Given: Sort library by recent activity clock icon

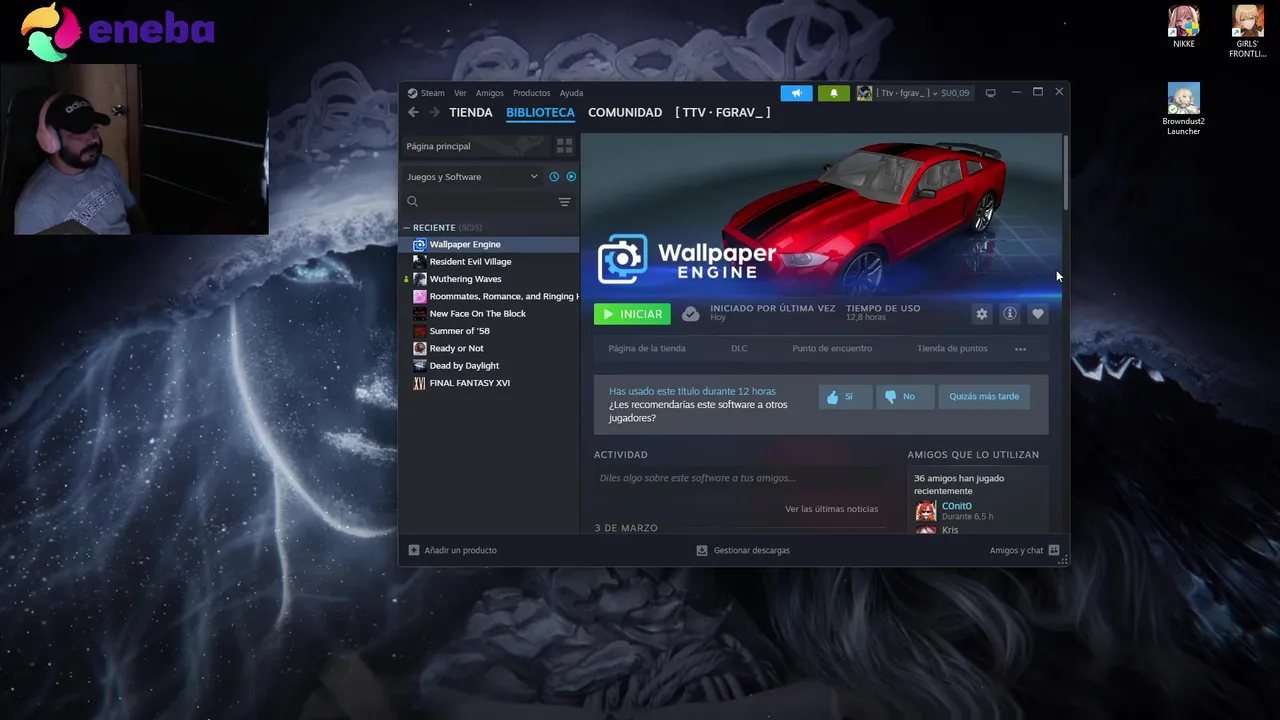Looking at the screenshot, I should point(554,177).
